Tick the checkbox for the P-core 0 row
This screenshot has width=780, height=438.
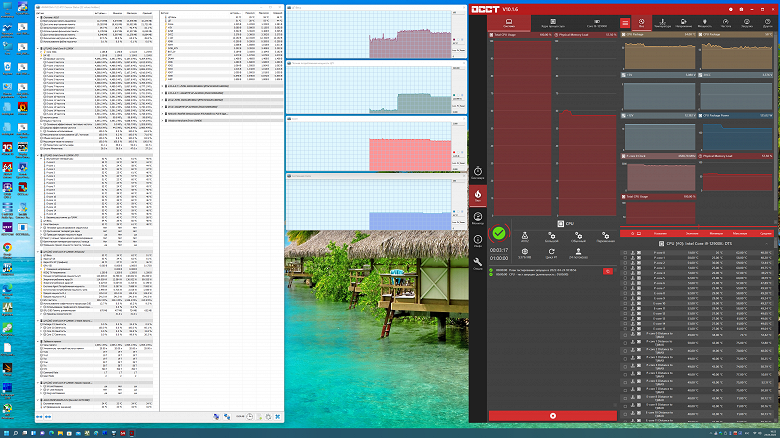[625, 253]
